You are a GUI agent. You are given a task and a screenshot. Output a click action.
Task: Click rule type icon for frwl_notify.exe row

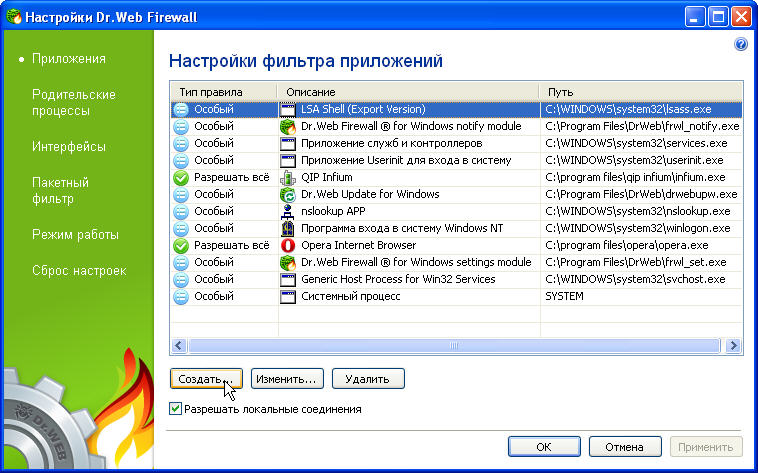(x=181, y=127)
